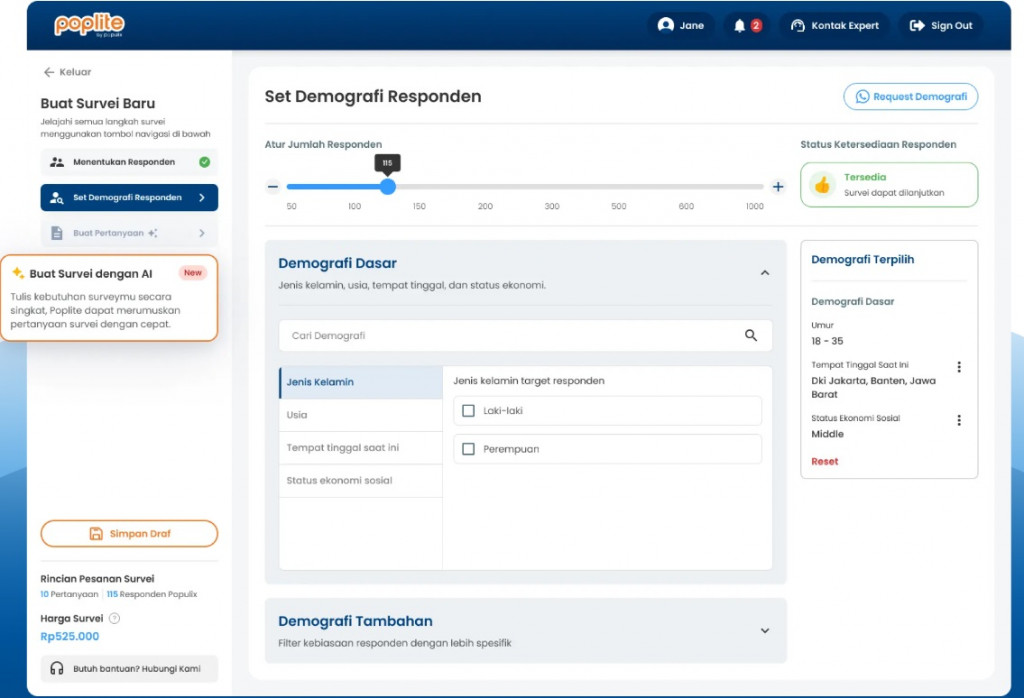This screenshot has height=698, width=1024.
Task: Open three-dot menu for Tempat Tinggal Saat Ini
Action: tap(959, 367)
